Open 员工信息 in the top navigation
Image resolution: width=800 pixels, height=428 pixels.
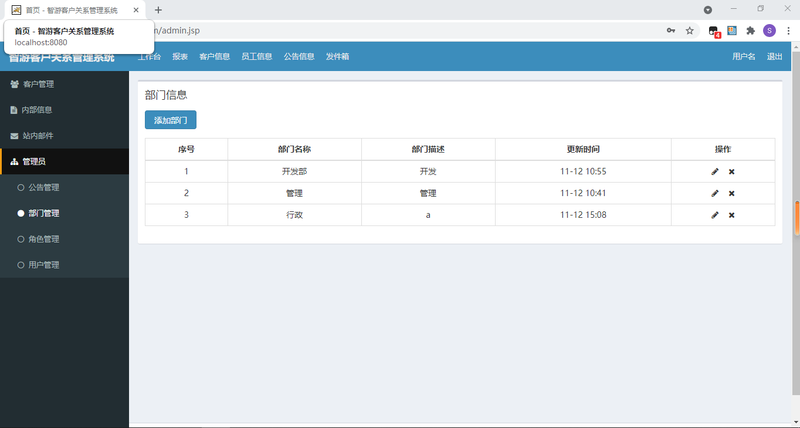point(257,57)
